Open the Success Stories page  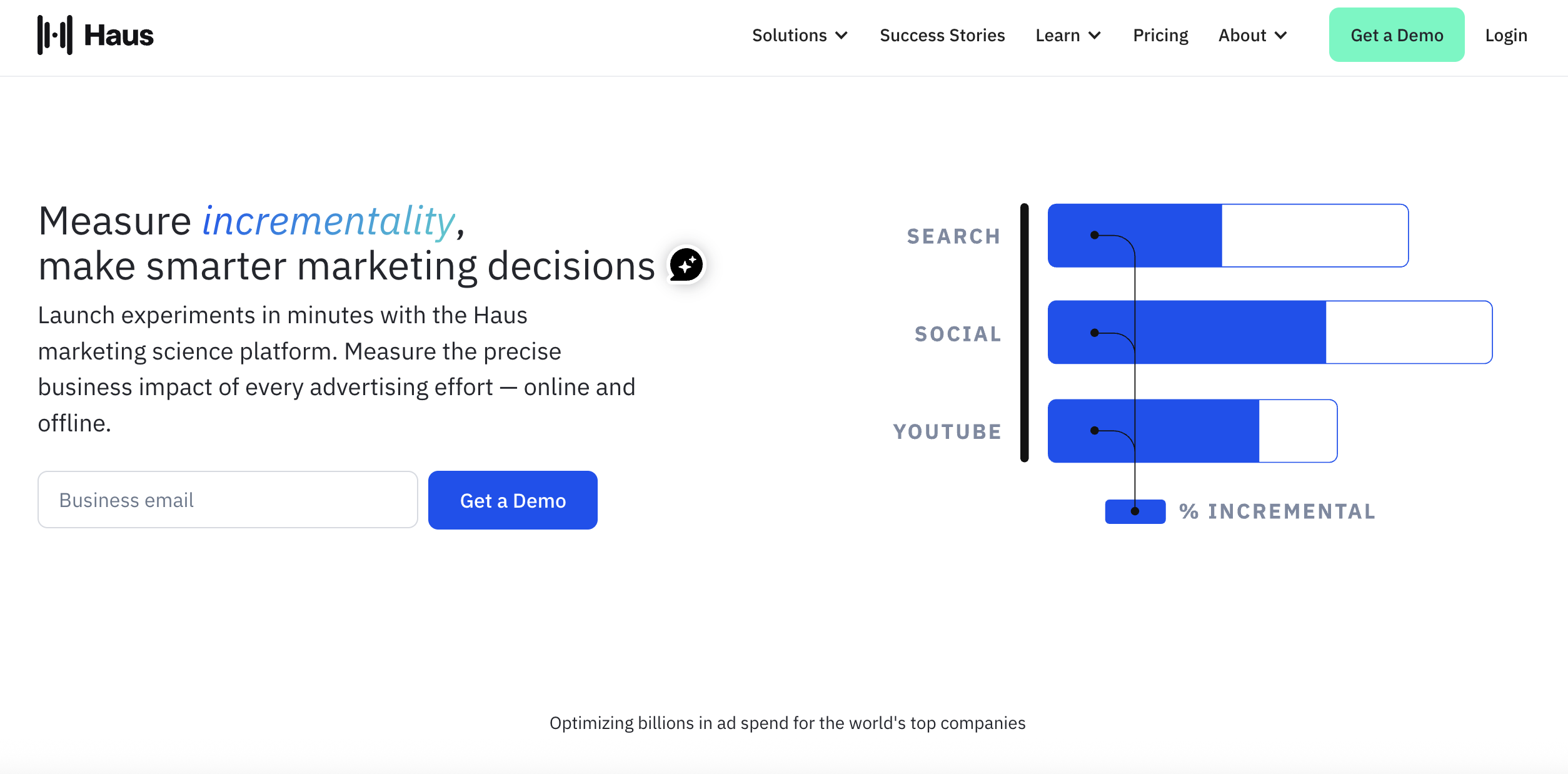pyautogui.click(x=942, y=35)
